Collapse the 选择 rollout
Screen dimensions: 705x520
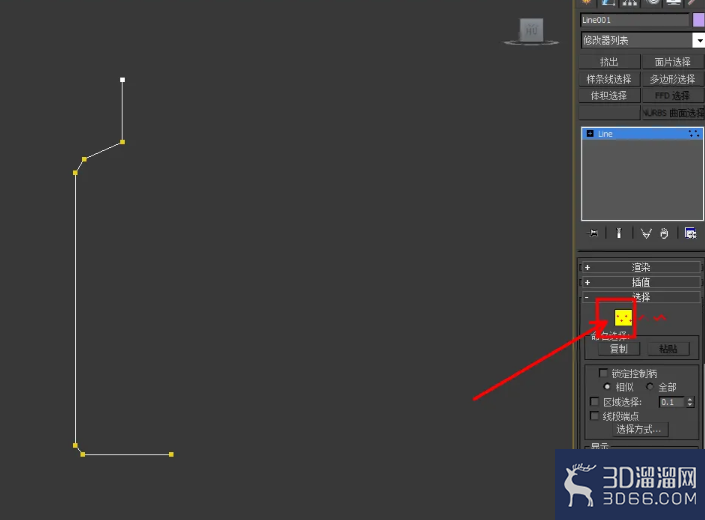[x=641, y=297]
